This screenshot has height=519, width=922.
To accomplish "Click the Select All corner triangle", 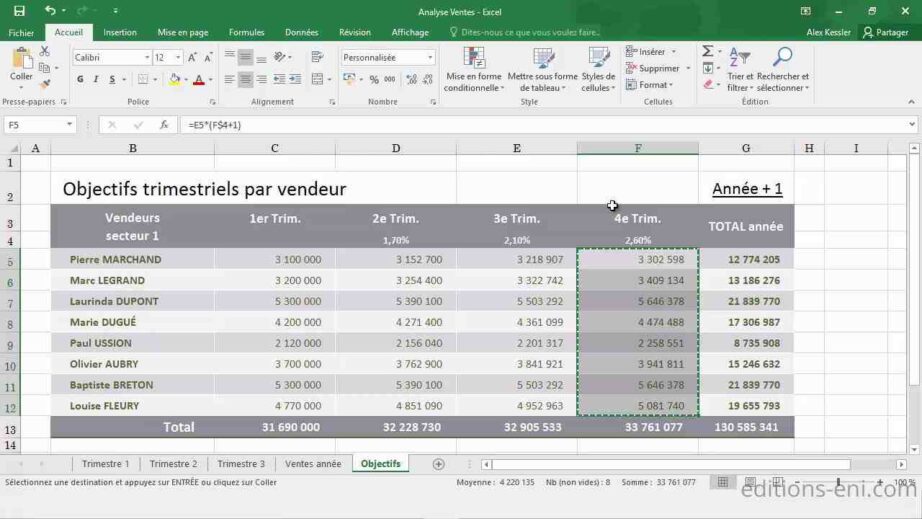I will coord(14,149).
